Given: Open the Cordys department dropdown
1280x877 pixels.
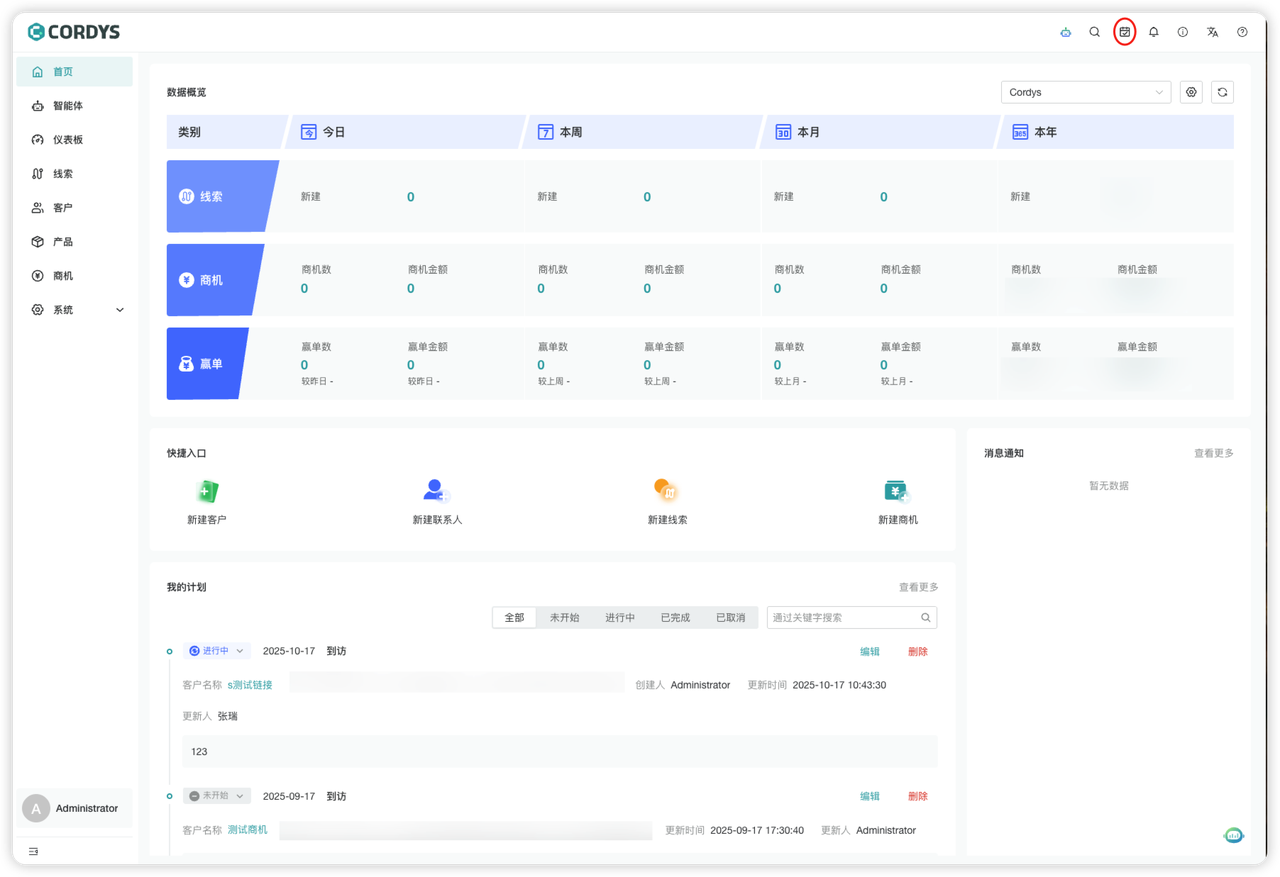Looking at the screenshot, I should (1085, 92).
